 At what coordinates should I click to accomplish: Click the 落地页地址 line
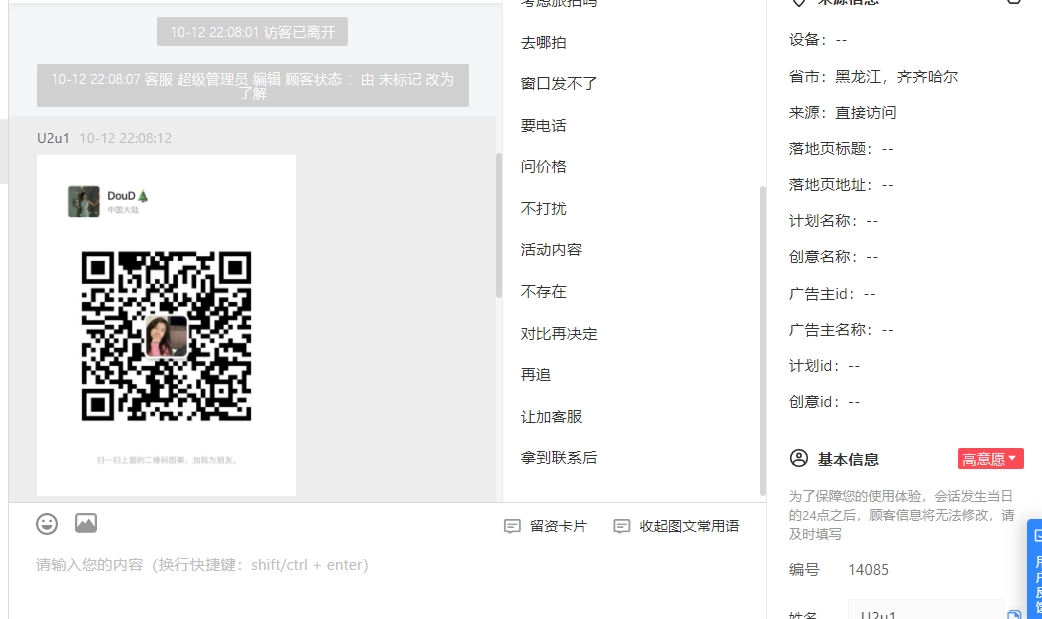coord(841,185)
